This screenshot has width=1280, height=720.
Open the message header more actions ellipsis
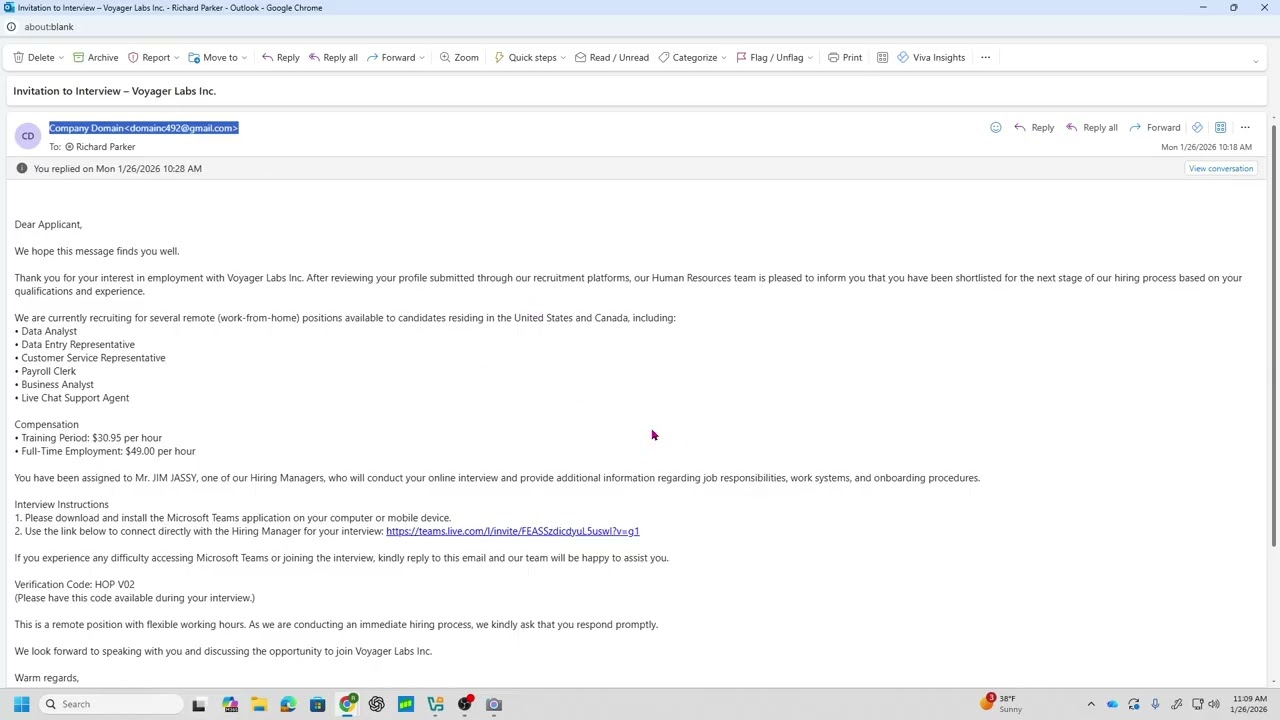(x=1245, y=127)
